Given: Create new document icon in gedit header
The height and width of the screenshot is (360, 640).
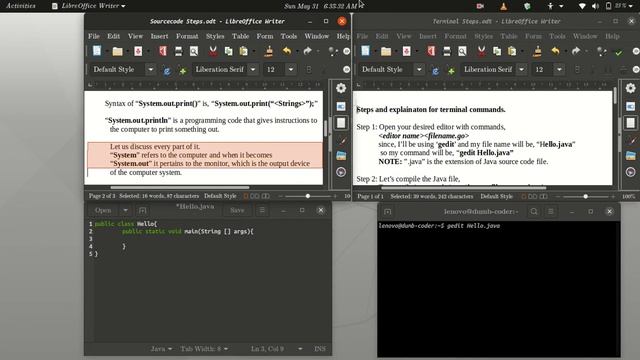Looking at the screenshot, I should [142, 210].
